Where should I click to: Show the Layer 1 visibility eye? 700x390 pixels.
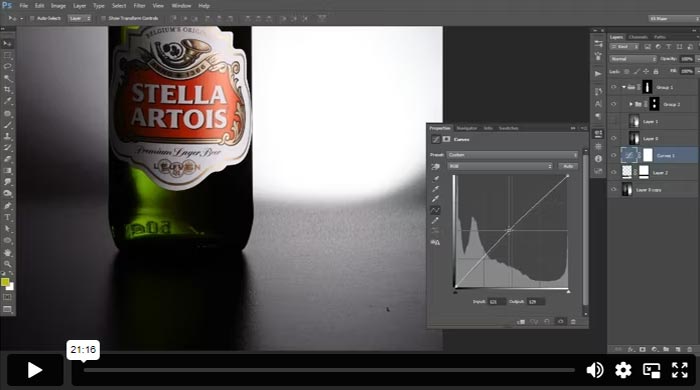tap(613, 121)
